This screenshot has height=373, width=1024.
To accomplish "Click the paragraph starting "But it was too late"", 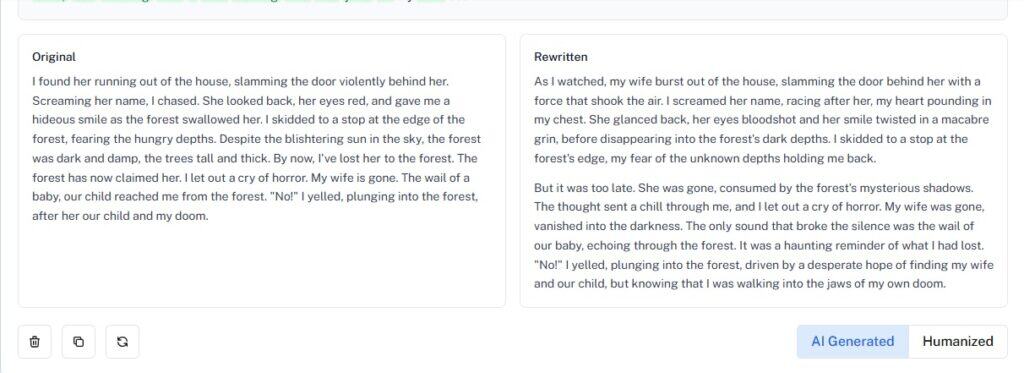I will 763,236.
